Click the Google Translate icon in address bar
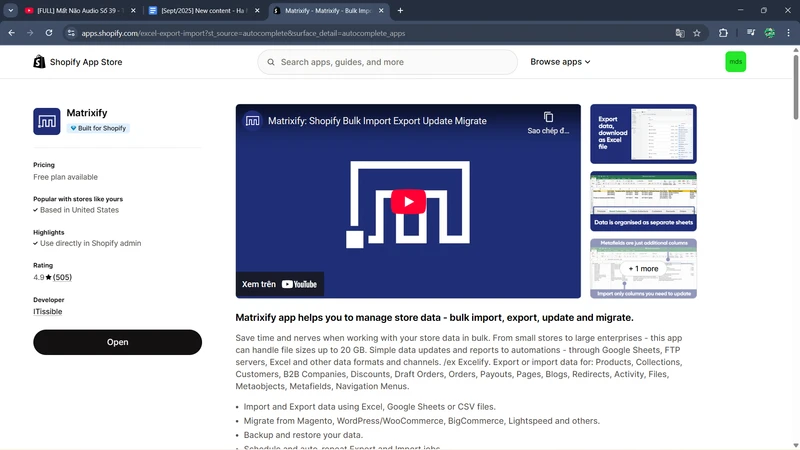Image resolution: width=800 pixels, height=450 pixels. 680,33
